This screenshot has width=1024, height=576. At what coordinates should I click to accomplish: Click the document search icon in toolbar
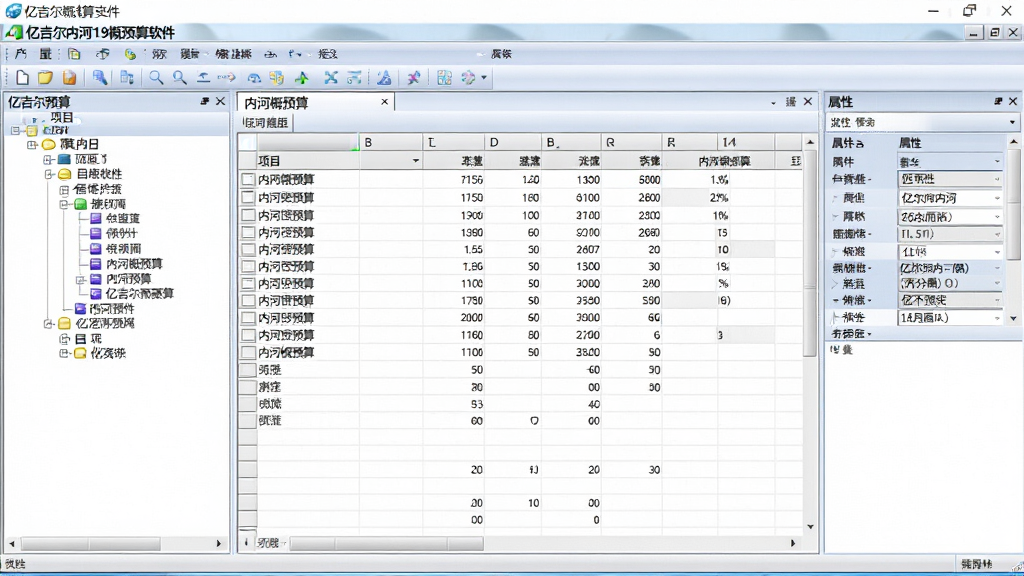100,78
